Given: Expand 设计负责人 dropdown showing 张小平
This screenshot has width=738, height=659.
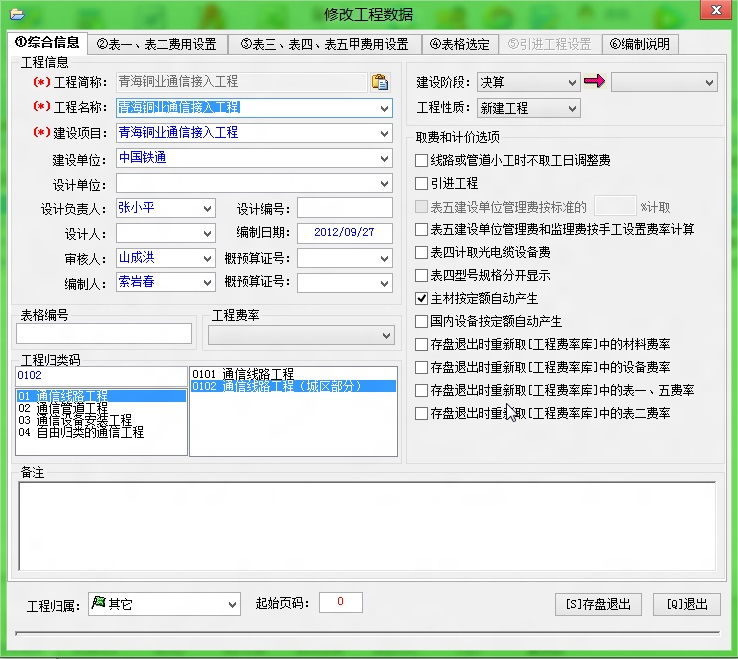Looking at the screenshot, I should click(207, 209).
